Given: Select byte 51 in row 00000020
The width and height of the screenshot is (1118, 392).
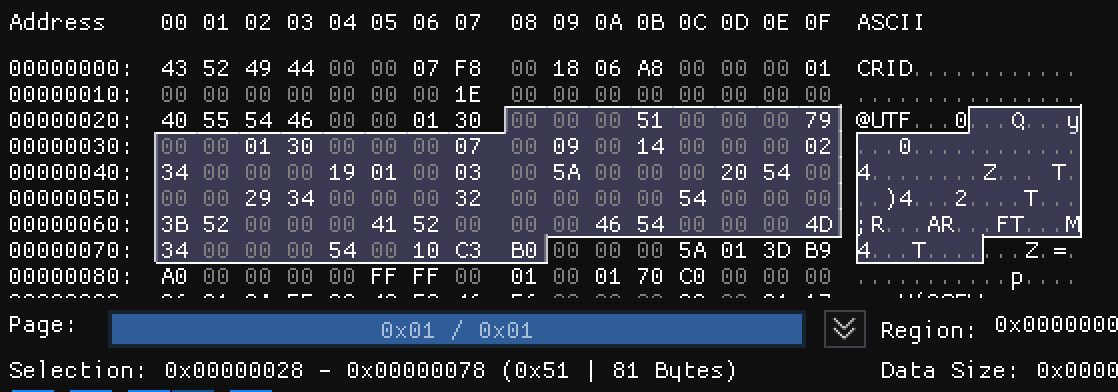Looking at the screenshot, I should coord(650,120).
